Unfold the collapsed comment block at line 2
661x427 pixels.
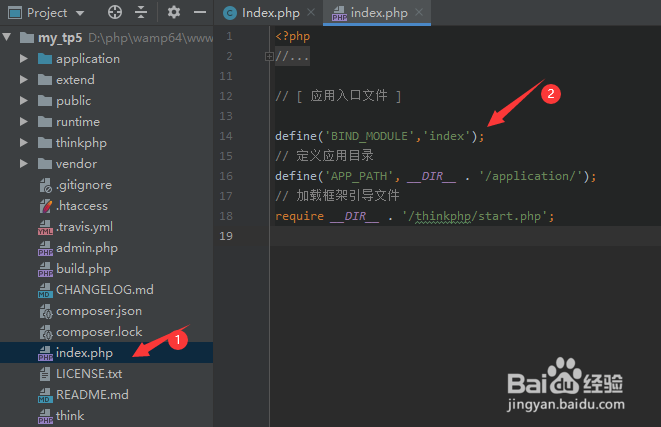coord(269,56)
